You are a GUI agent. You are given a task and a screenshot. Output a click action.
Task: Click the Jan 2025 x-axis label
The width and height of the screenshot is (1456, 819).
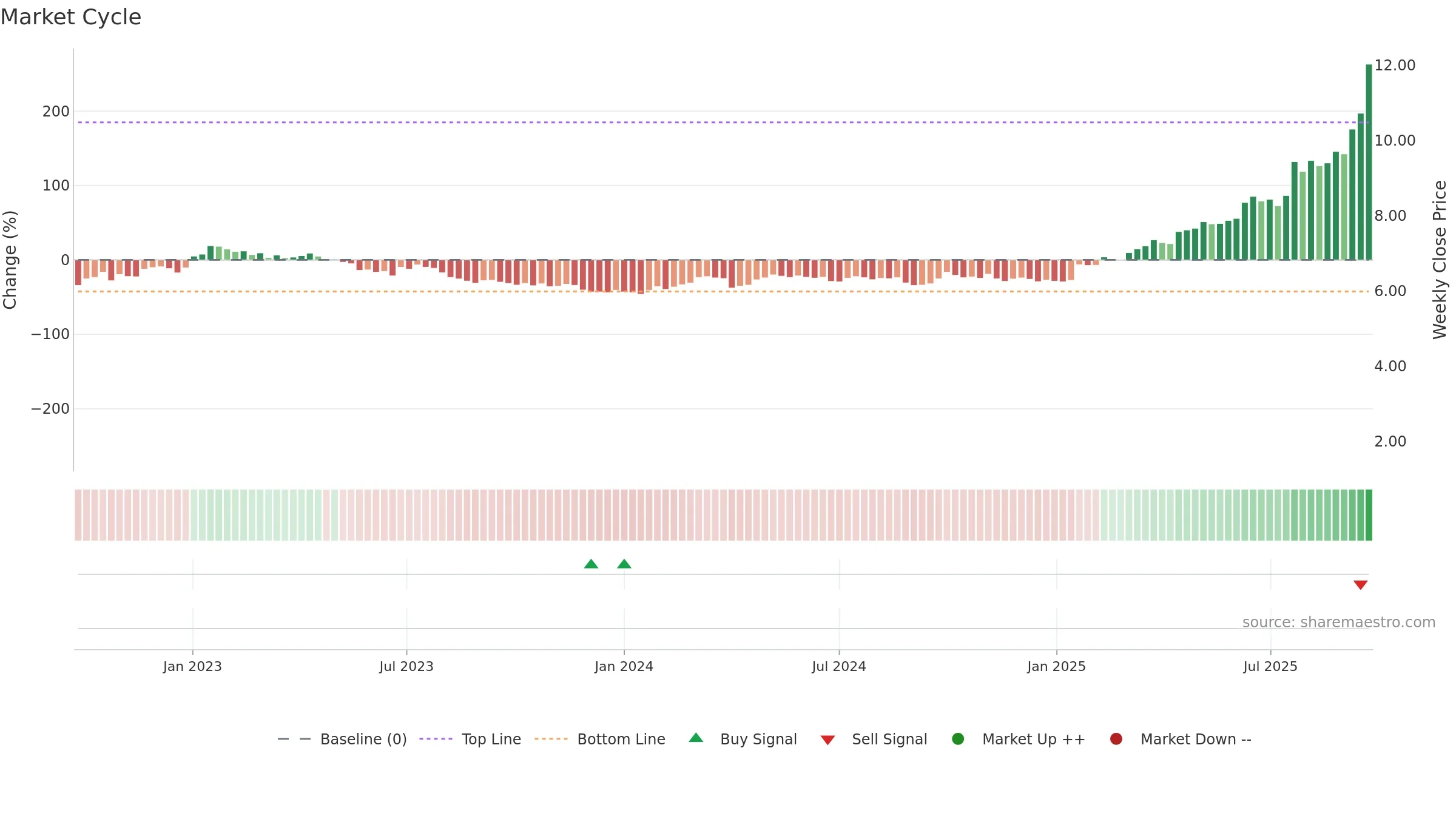pyautogui.click(x=1056, y=667)
